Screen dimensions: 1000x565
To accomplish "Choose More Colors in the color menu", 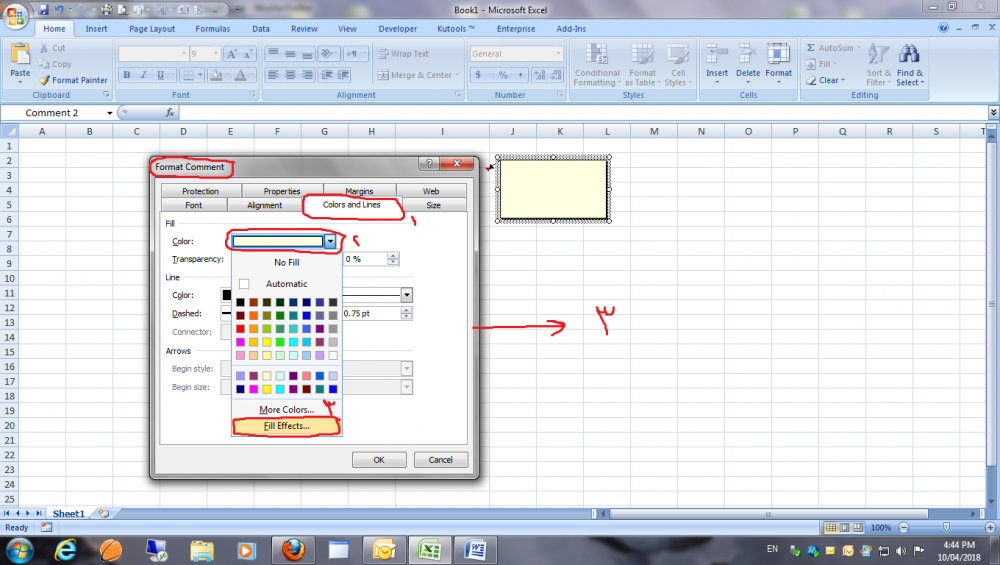I will [286, 409].
